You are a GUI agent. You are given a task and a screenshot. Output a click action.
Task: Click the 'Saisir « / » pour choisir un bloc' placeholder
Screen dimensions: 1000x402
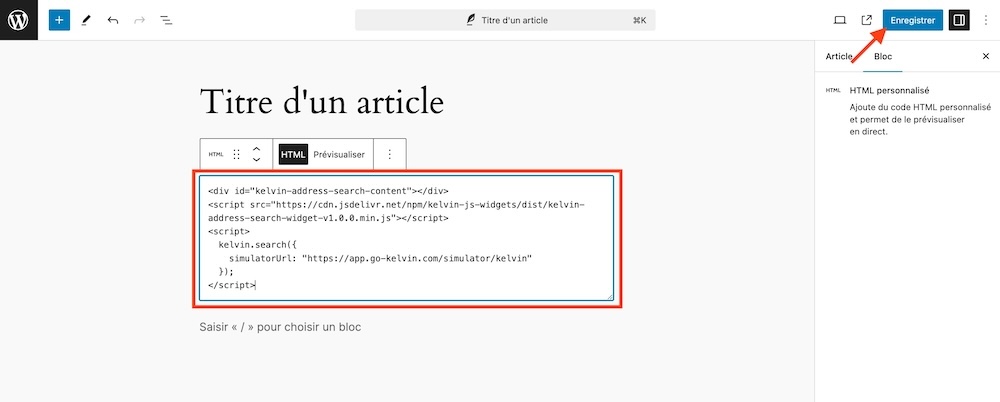pyautogui.click(x=280, y=327)
